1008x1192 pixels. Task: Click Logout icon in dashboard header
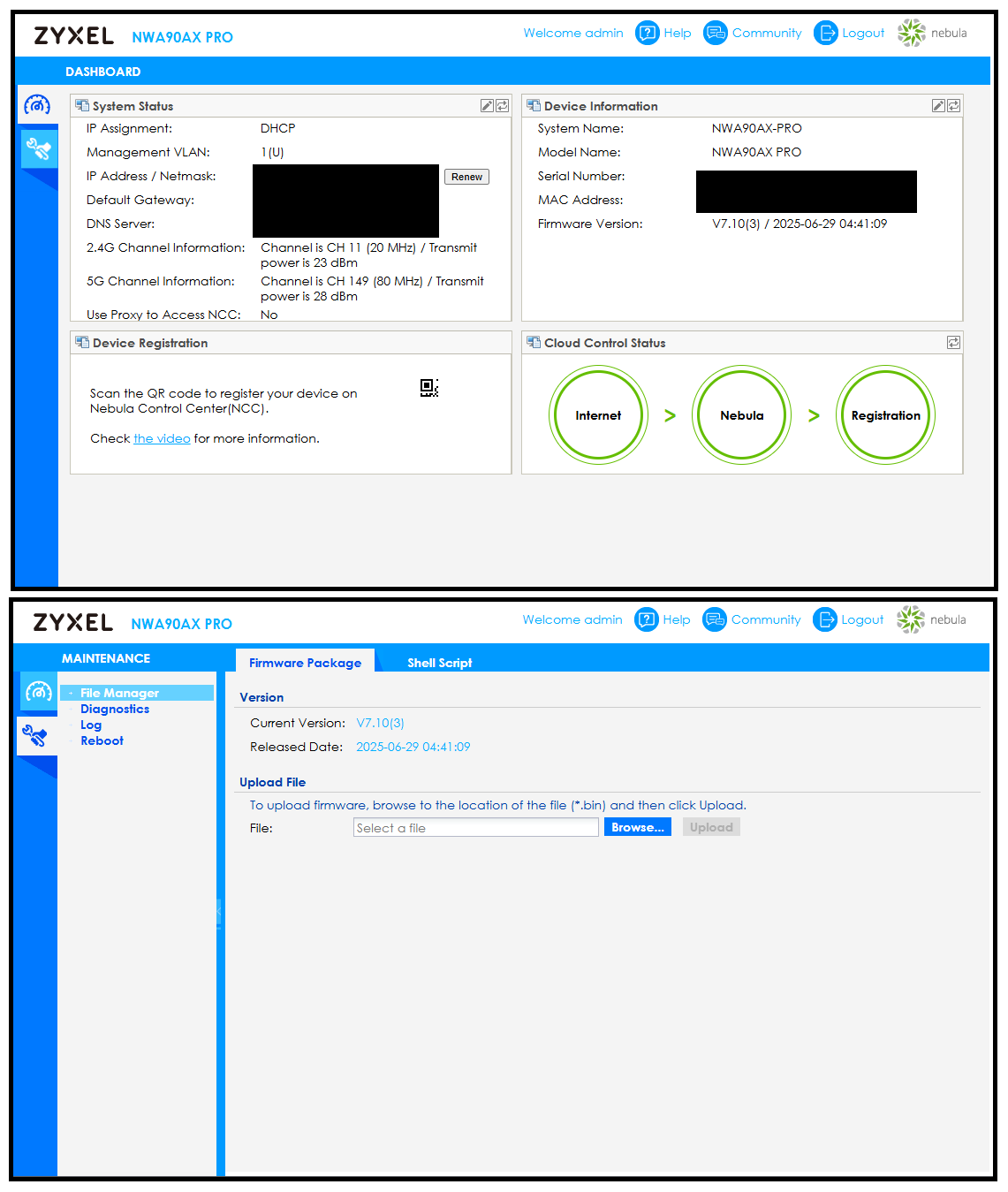tap(825, 33)
